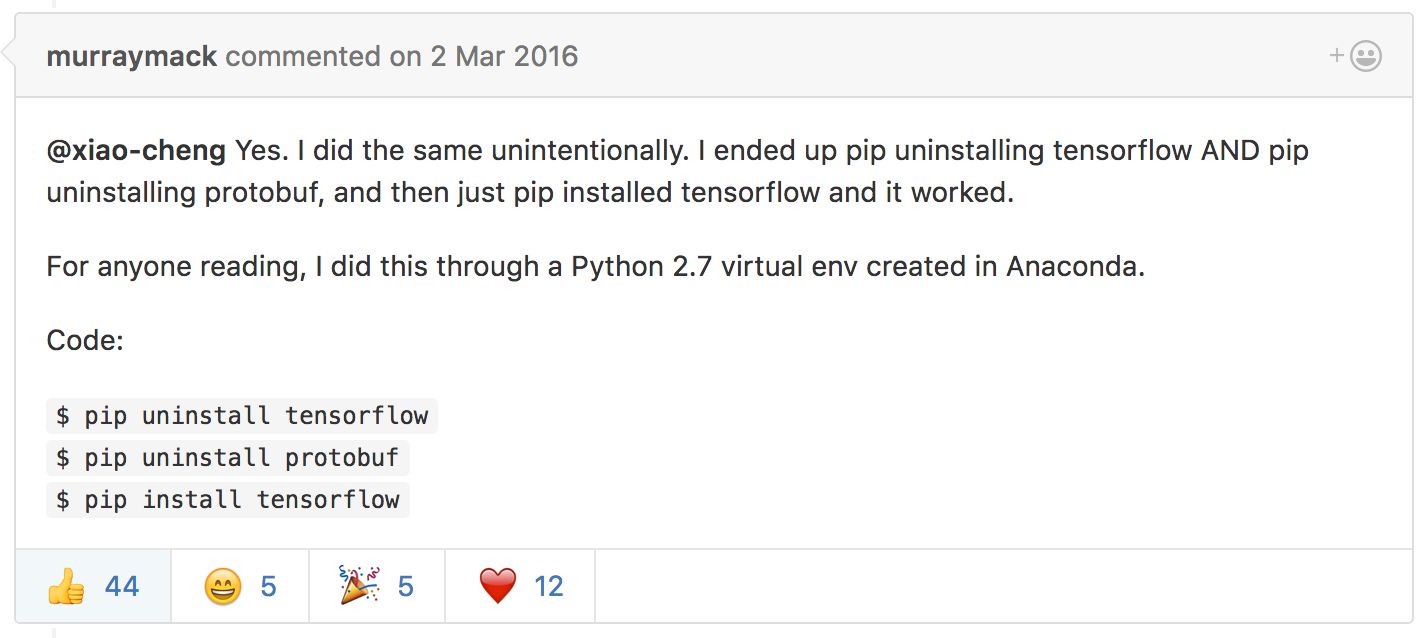Toggle the count 5 beside the party popper
Screen dimensions: 1426x638
pos(405,586)
